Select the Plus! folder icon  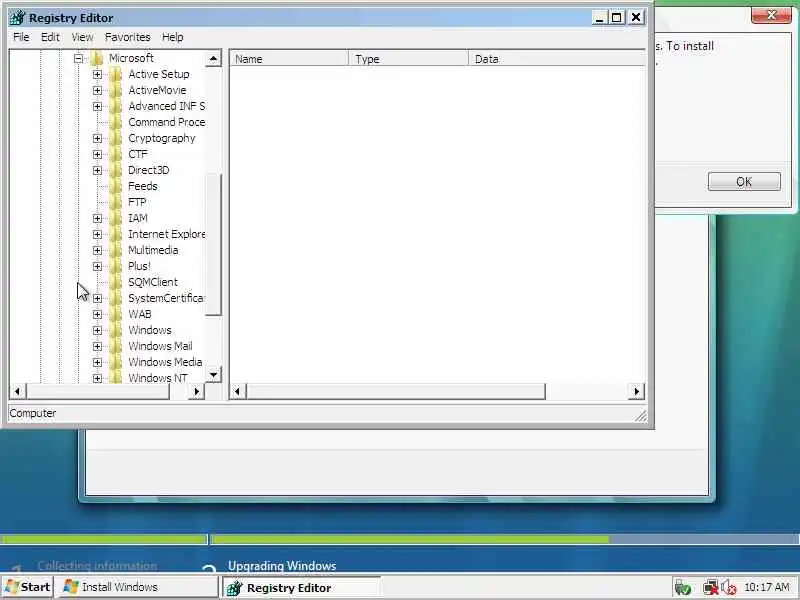coord(116,266)
